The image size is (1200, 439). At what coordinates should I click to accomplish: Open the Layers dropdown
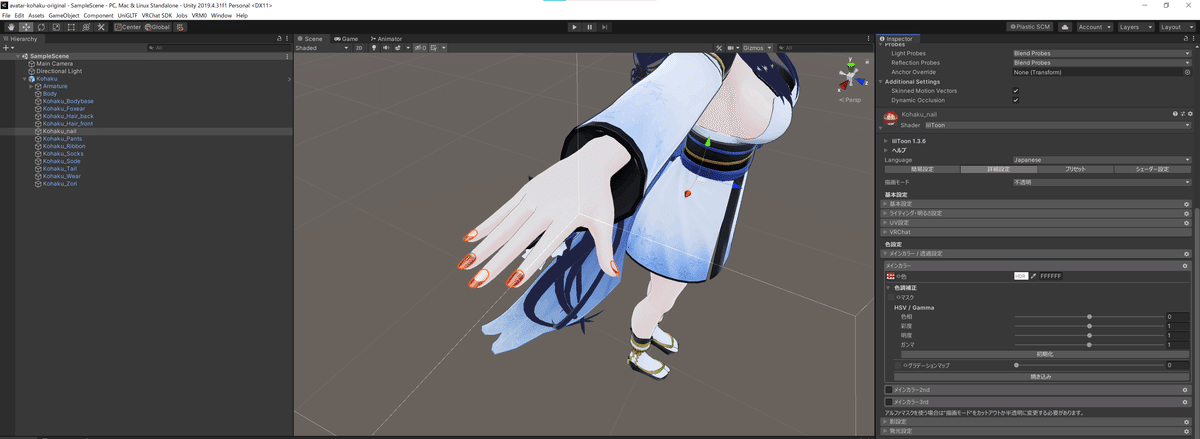tap(1135, 27)
